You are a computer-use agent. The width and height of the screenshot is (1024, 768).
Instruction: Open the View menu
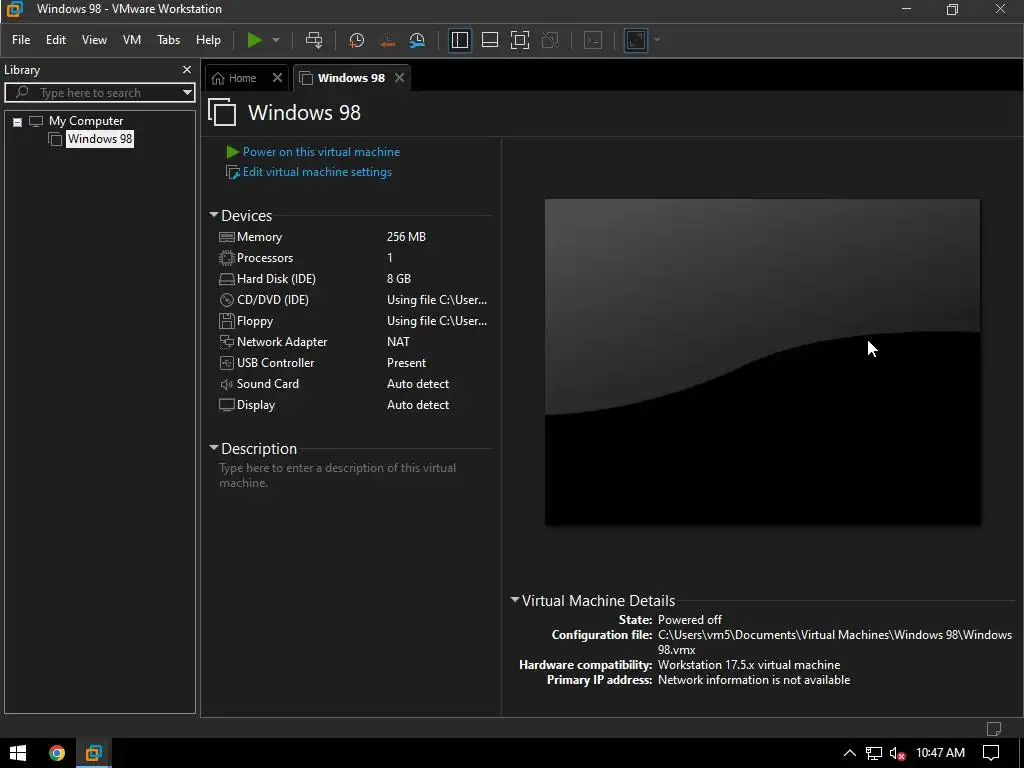coord(94,40)
